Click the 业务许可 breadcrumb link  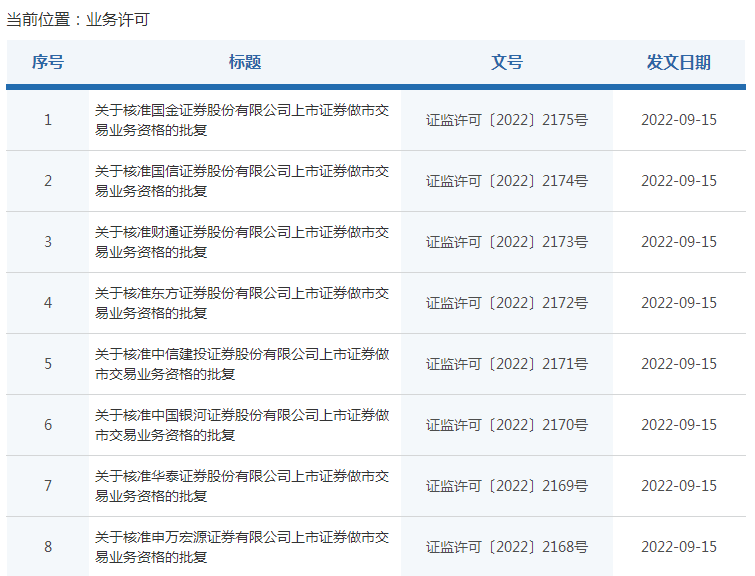(x=117, y=19)
